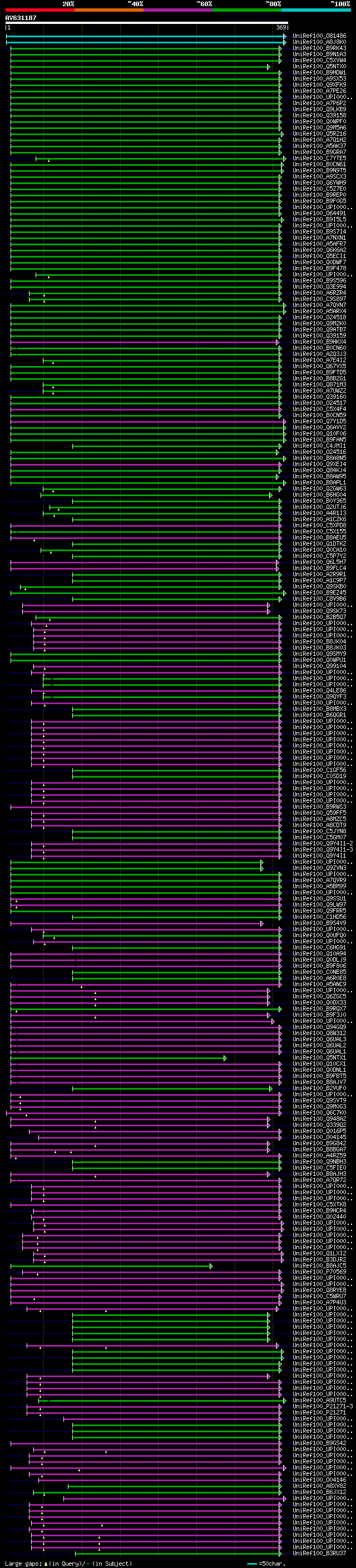
Task: Select the UniRef100_B9FBT5 label
Action: 319,1076
